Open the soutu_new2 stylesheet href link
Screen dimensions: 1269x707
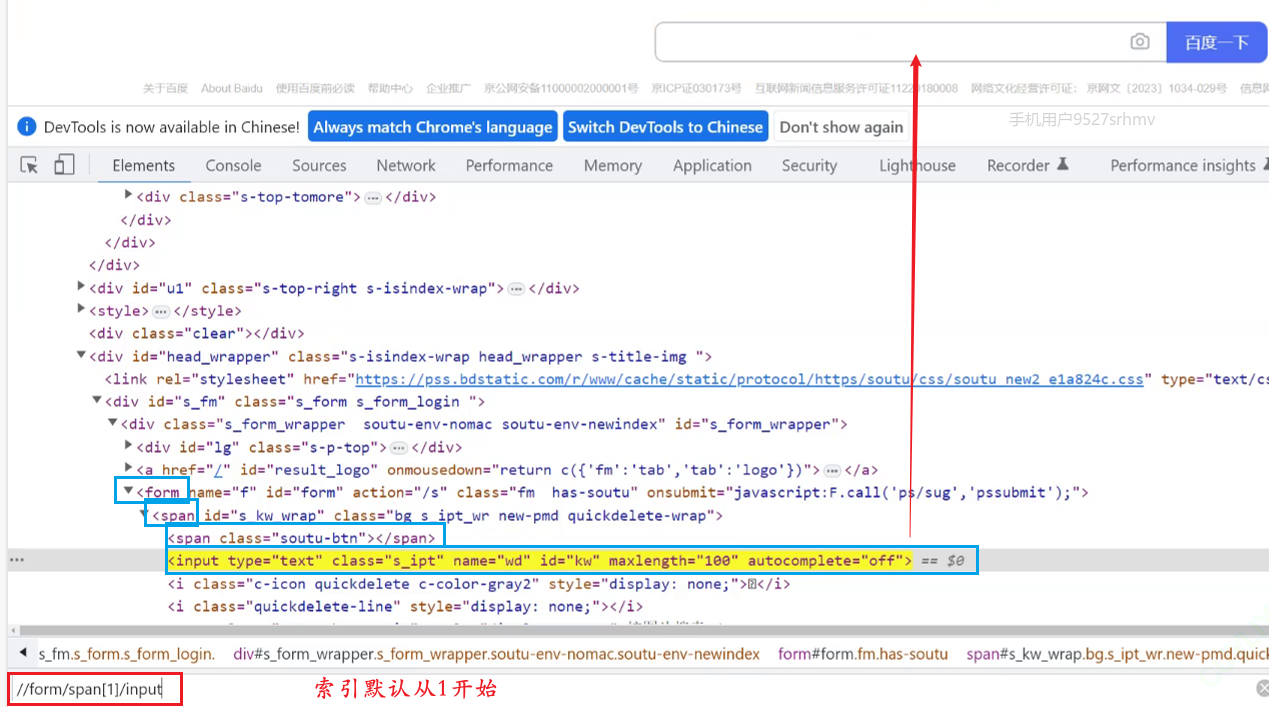coord(749,379)
